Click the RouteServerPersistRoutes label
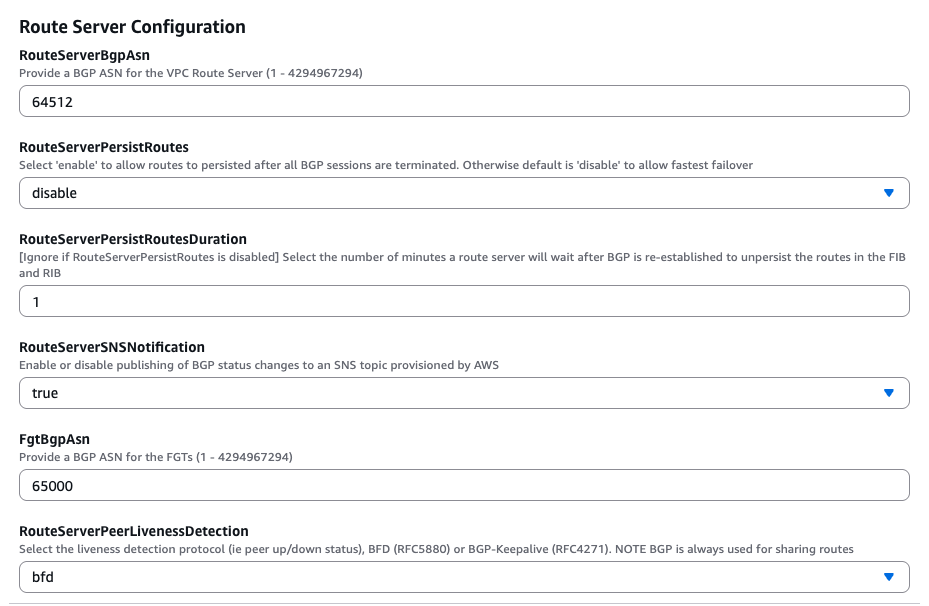 click(104, 147)
